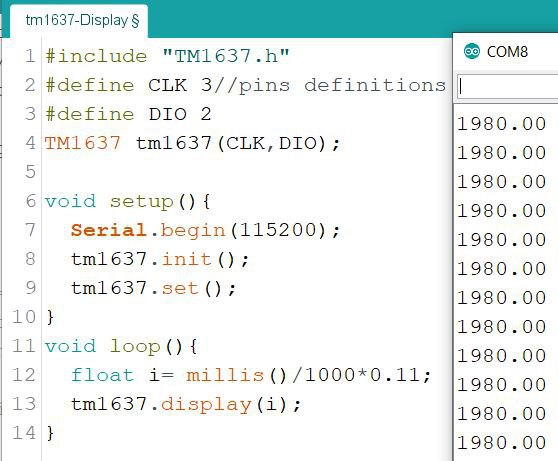
Task: Select the tm1637-Display sketch tab
Action: (79, 21)
